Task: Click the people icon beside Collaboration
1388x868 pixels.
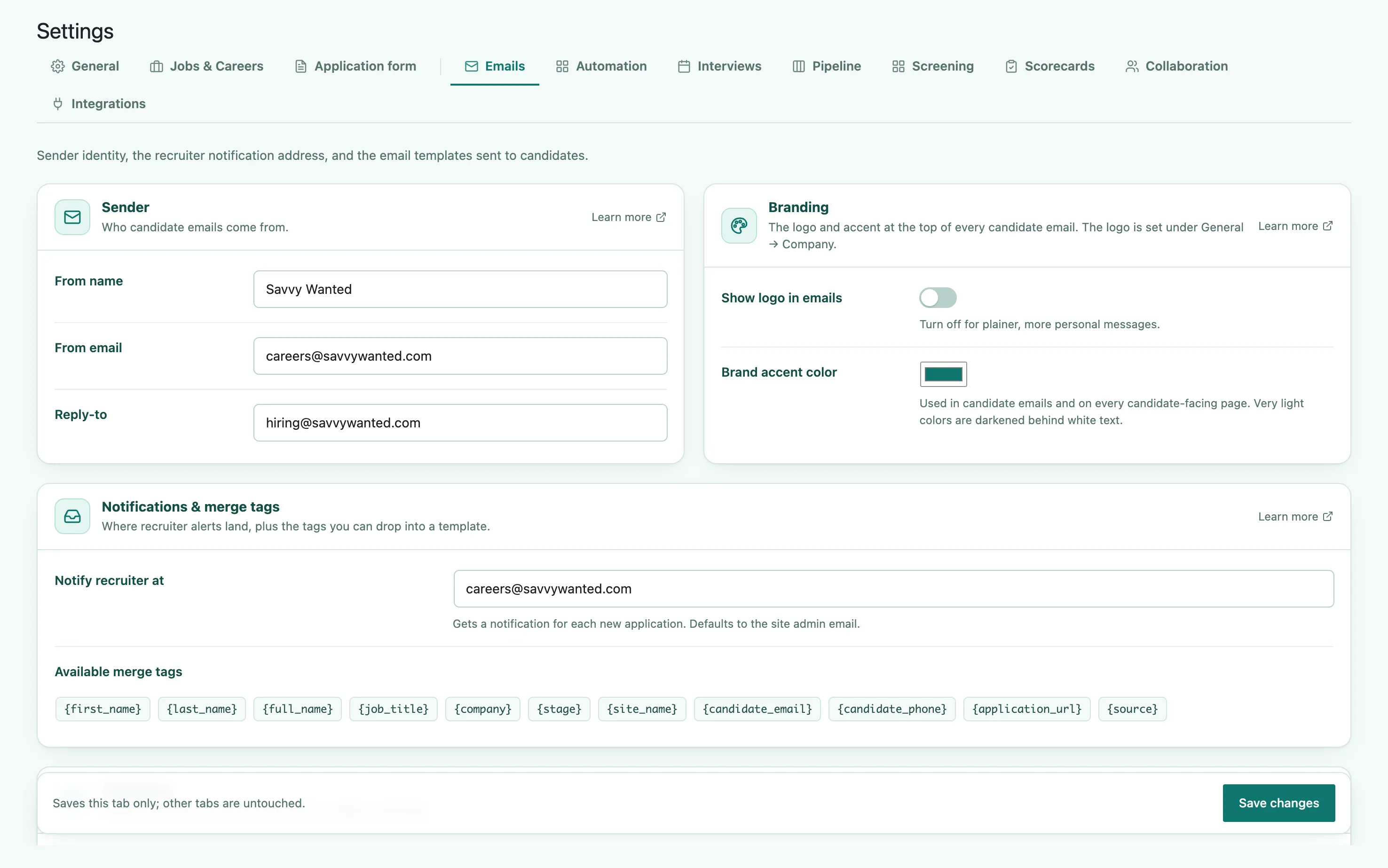Action: [x=1132, y=67]
